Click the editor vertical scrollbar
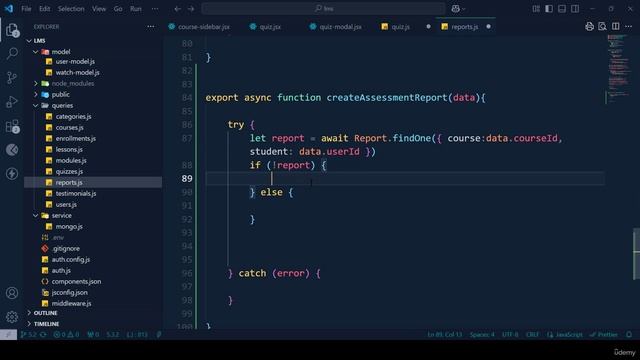640x360 pixels. (636, 253)
